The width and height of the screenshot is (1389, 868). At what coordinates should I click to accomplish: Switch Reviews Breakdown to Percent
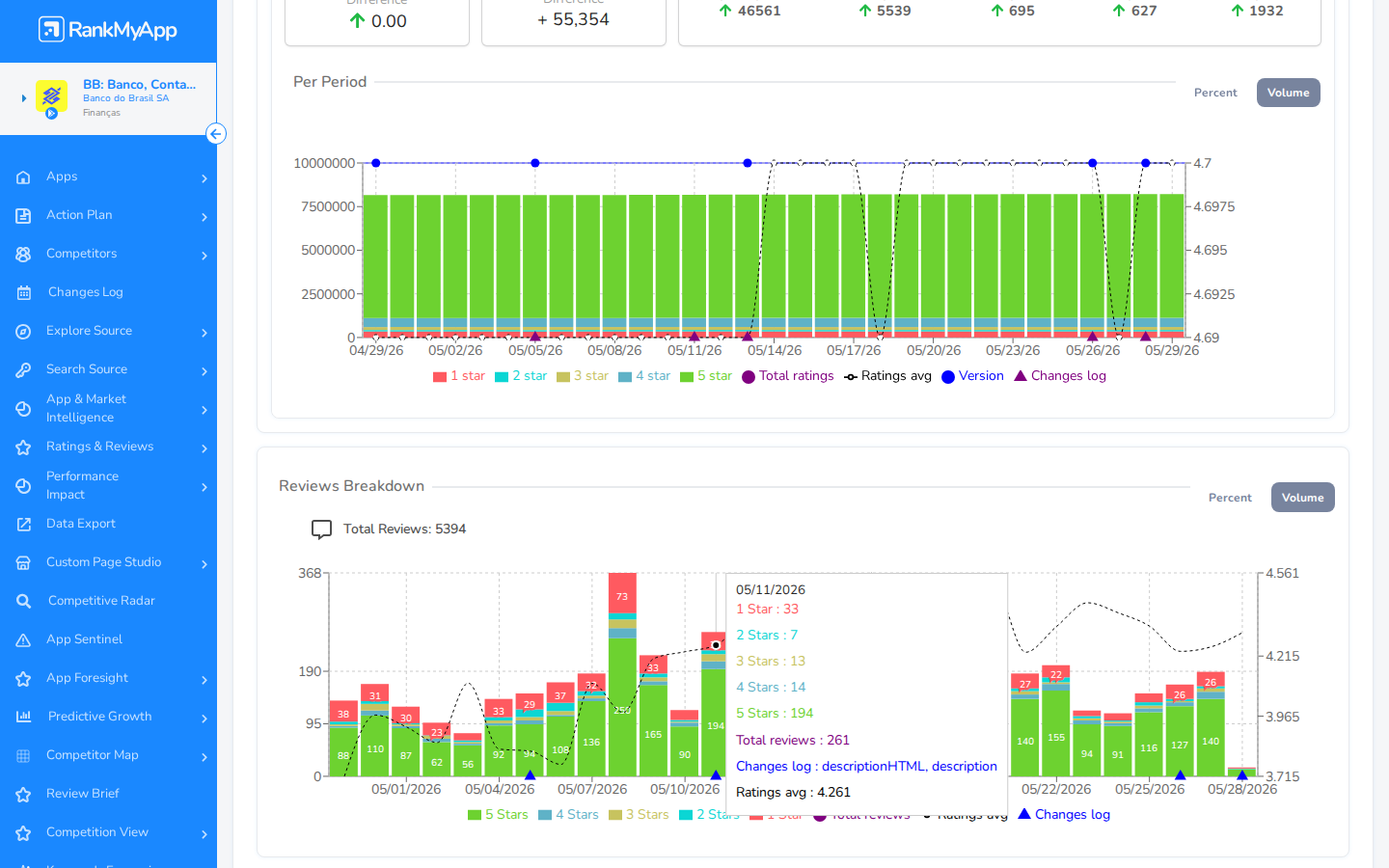[x=1230, y=498]
